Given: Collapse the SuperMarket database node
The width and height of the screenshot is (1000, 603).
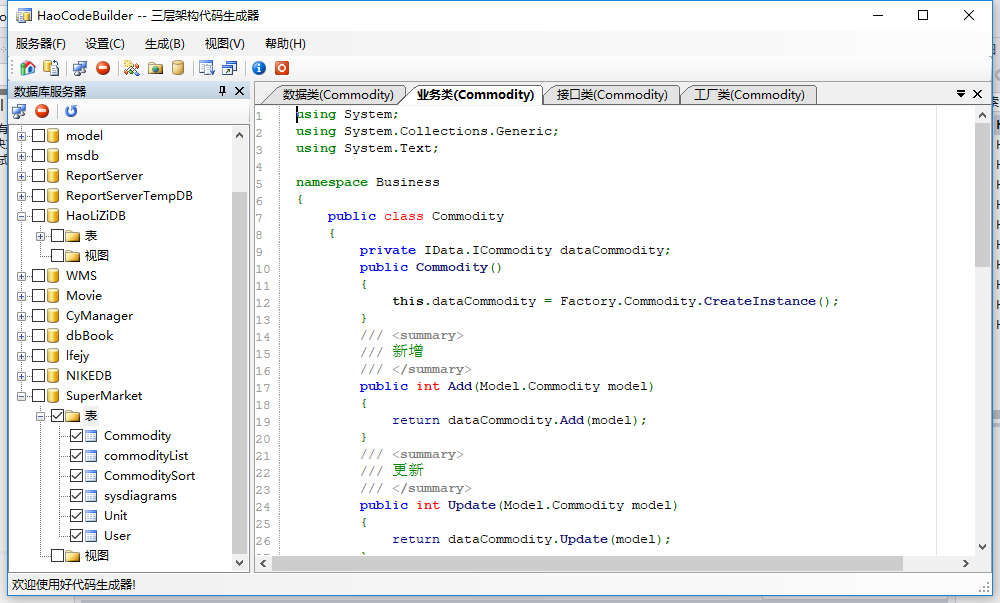Looking at the screenshot, I should (x=21, y=396).
